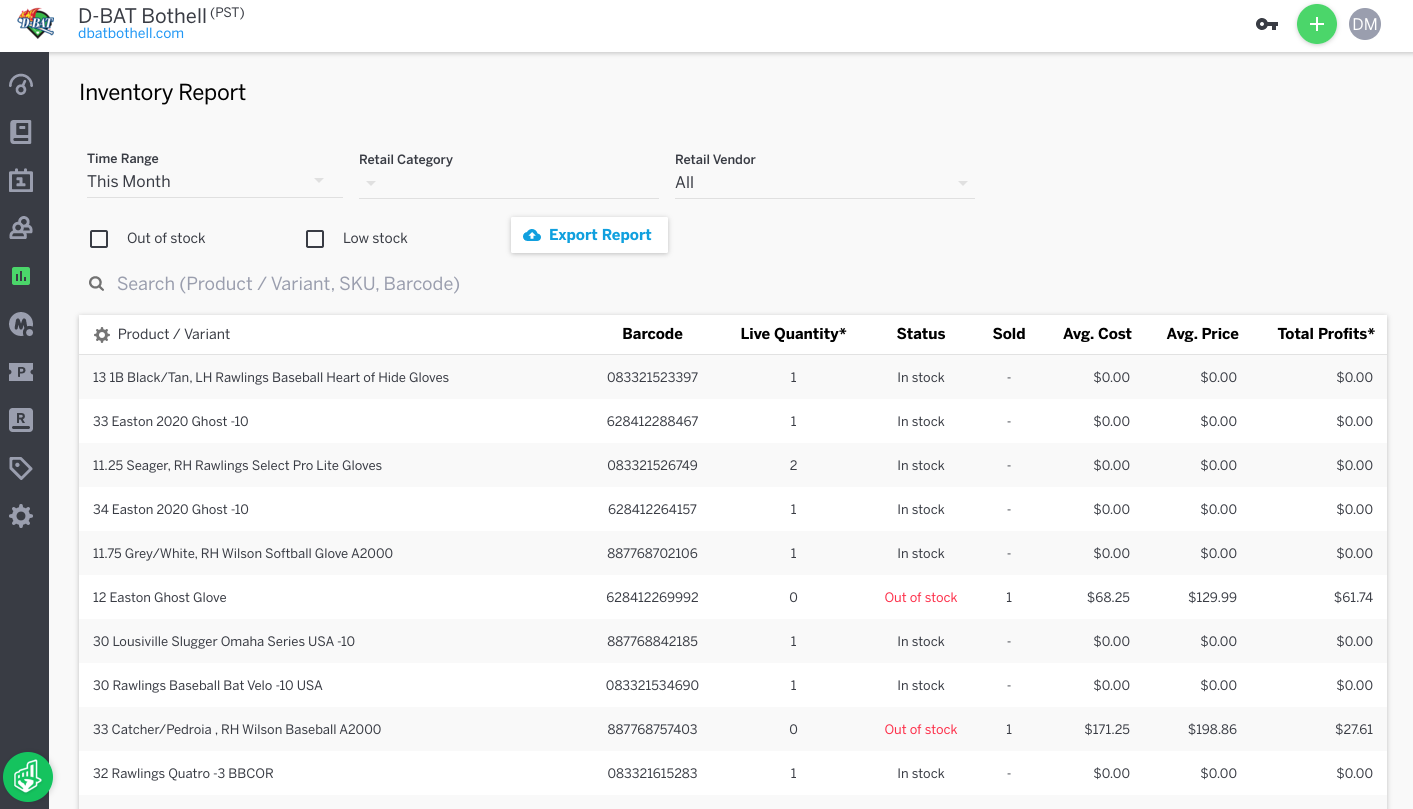Select 34 Easton 2020 Ghost -10 row
The width and height of the screenshot is (1413, 809).
733,510
